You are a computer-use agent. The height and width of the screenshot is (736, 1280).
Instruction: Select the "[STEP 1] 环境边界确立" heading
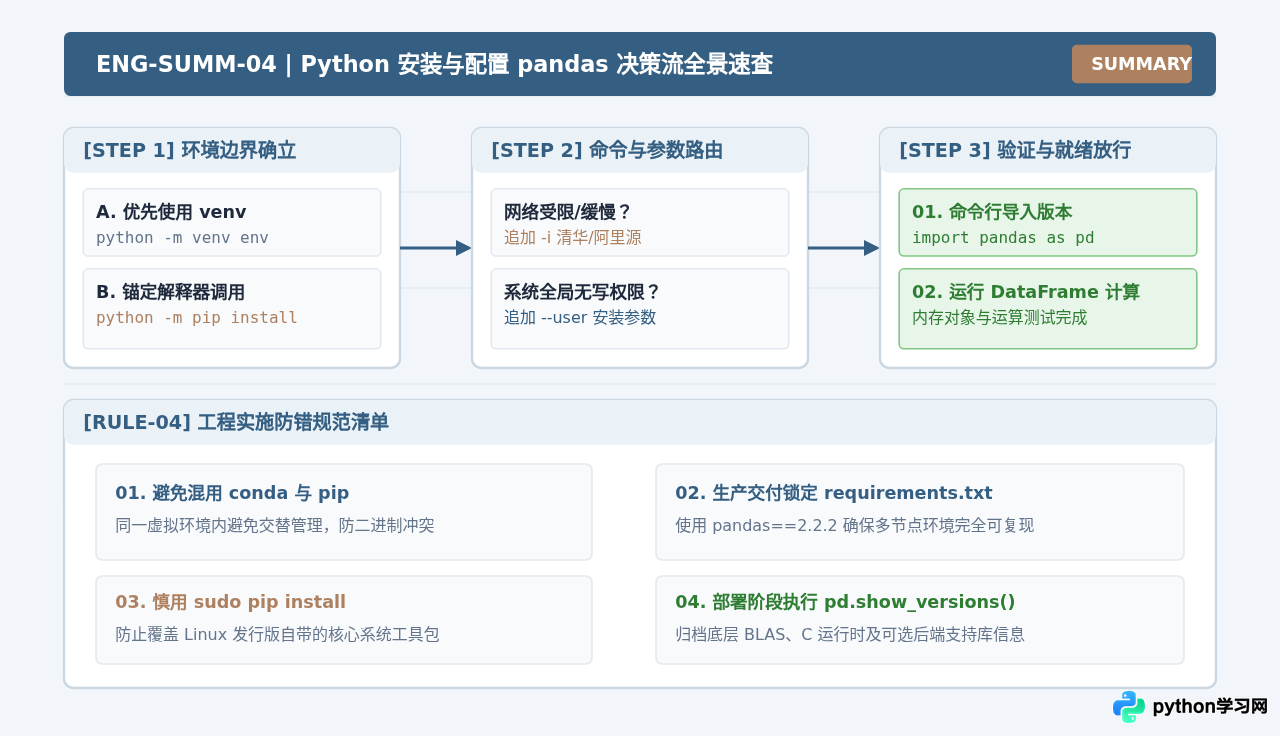click(190, 150)
